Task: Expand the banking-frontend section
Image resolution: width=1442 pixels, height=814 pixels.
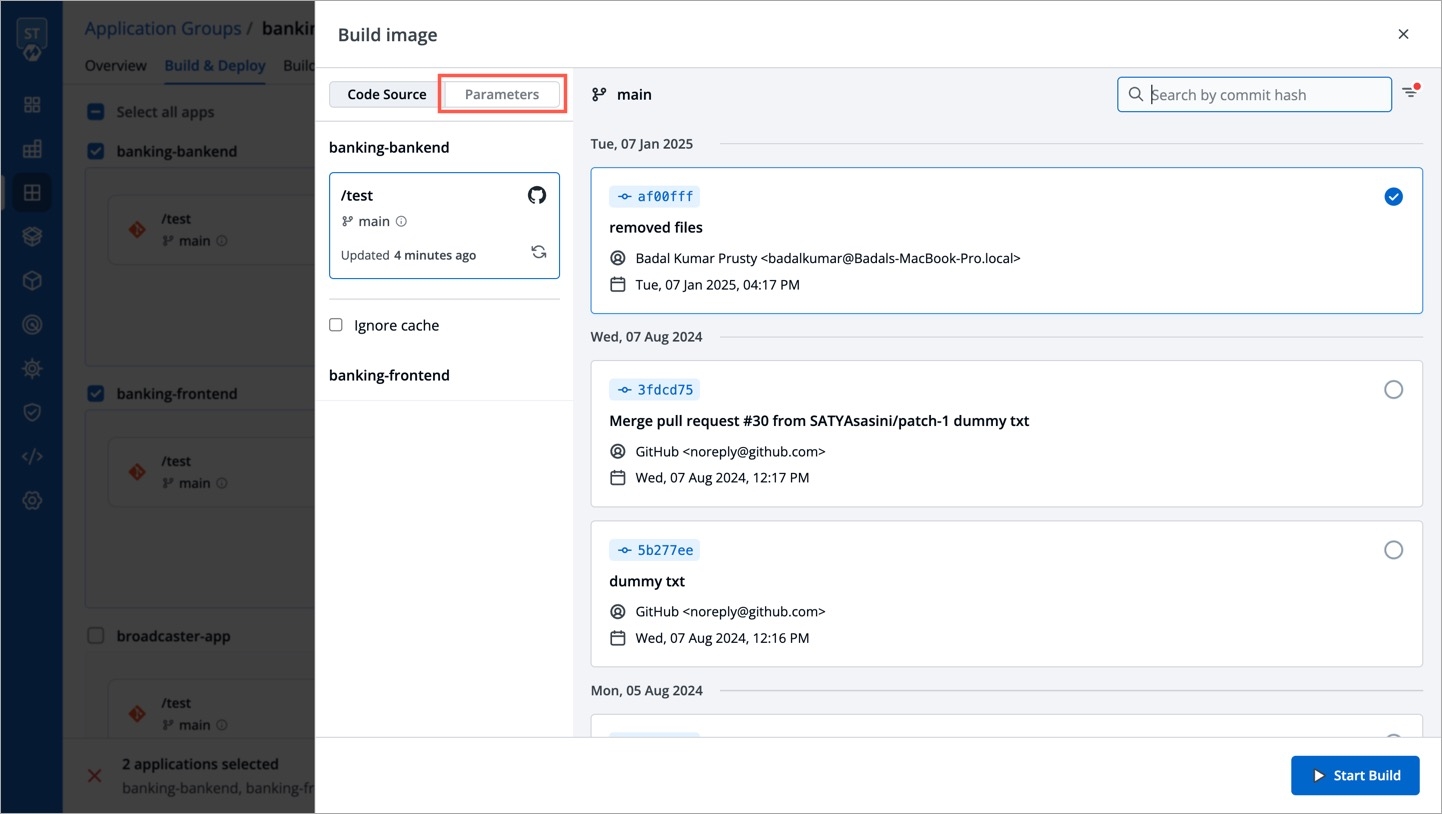Action: [389, 375]
